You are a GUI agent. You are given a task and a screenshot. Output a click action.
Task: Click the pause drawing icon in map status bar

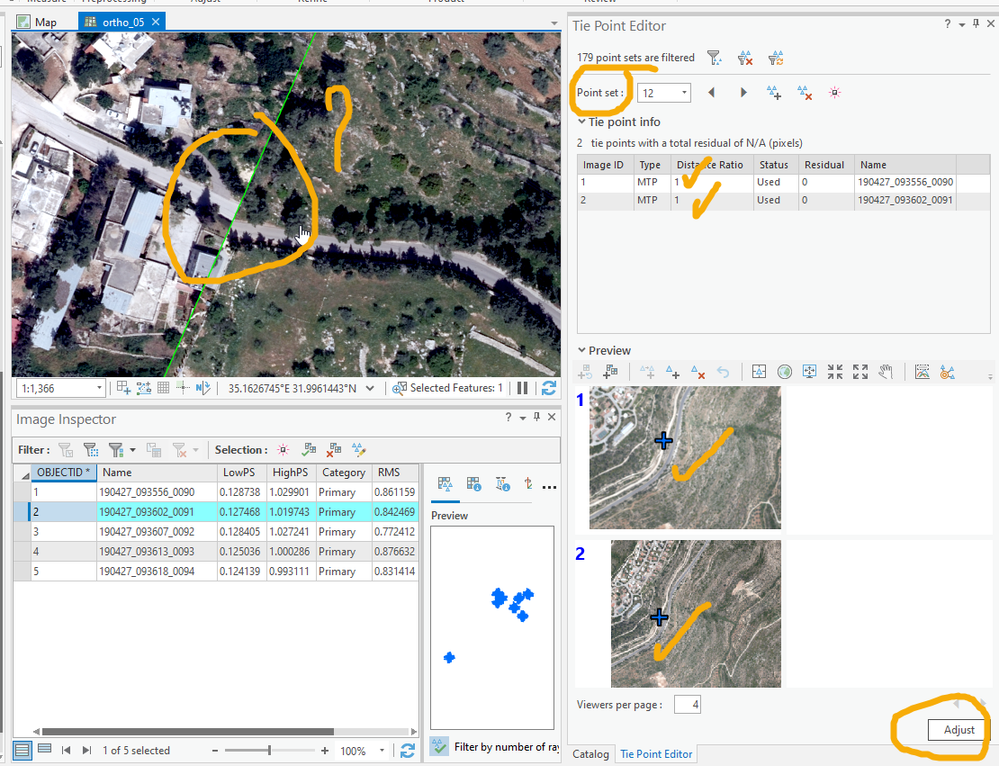pyautogui.click(x=522, y=388)
